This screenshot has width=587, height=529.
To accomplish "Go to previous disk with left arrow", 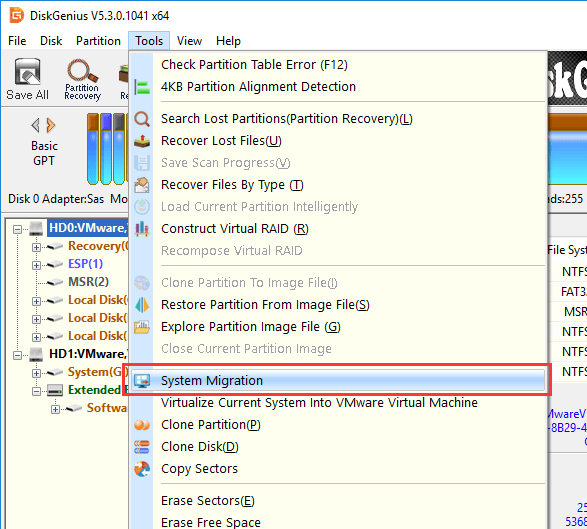I will tap(36, 125).
